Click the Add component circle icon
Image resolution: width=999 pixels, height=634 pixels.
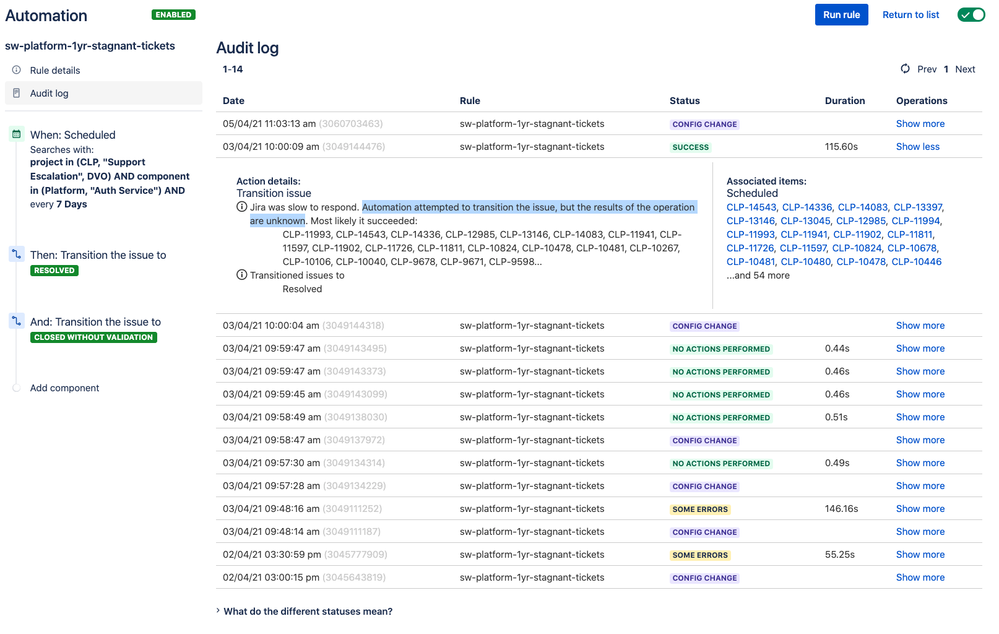tap(17, 387)
